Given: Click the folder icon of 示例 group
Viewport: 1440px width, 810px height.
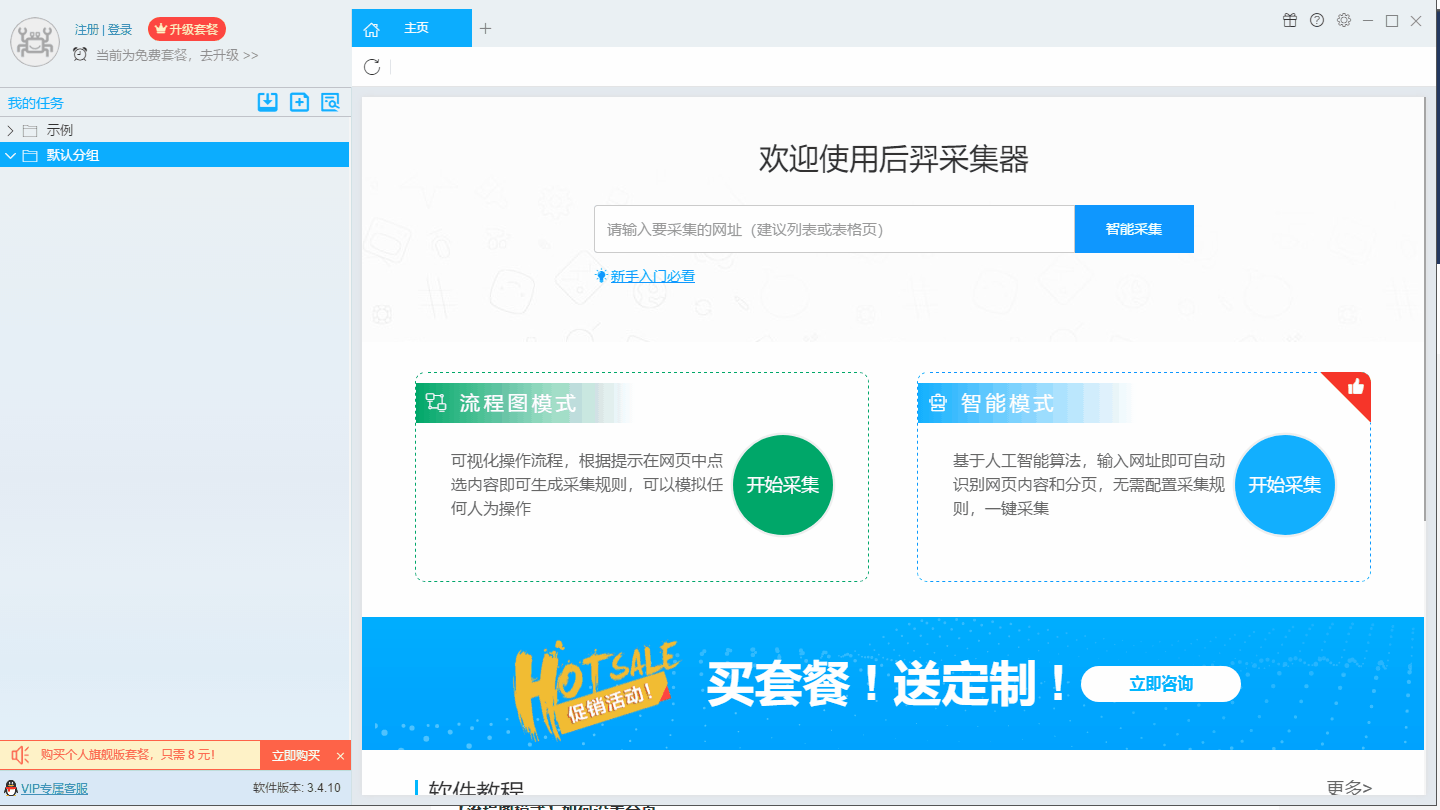Looking at the screenshot, I should pos(30,130).
